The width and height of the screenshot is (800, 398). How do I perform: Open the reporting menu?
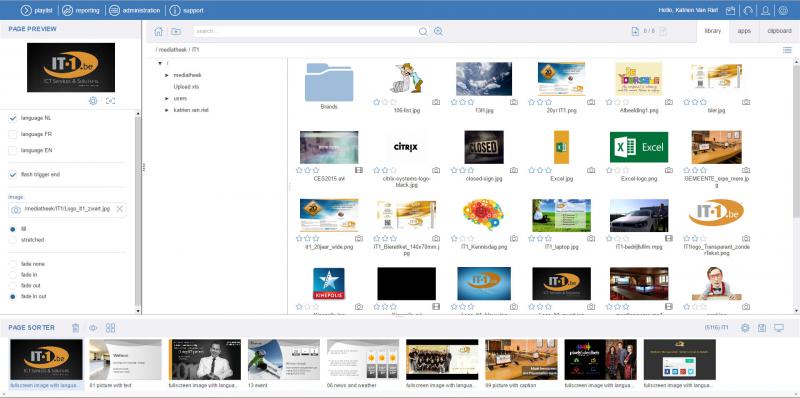click(x=80, y=10)
